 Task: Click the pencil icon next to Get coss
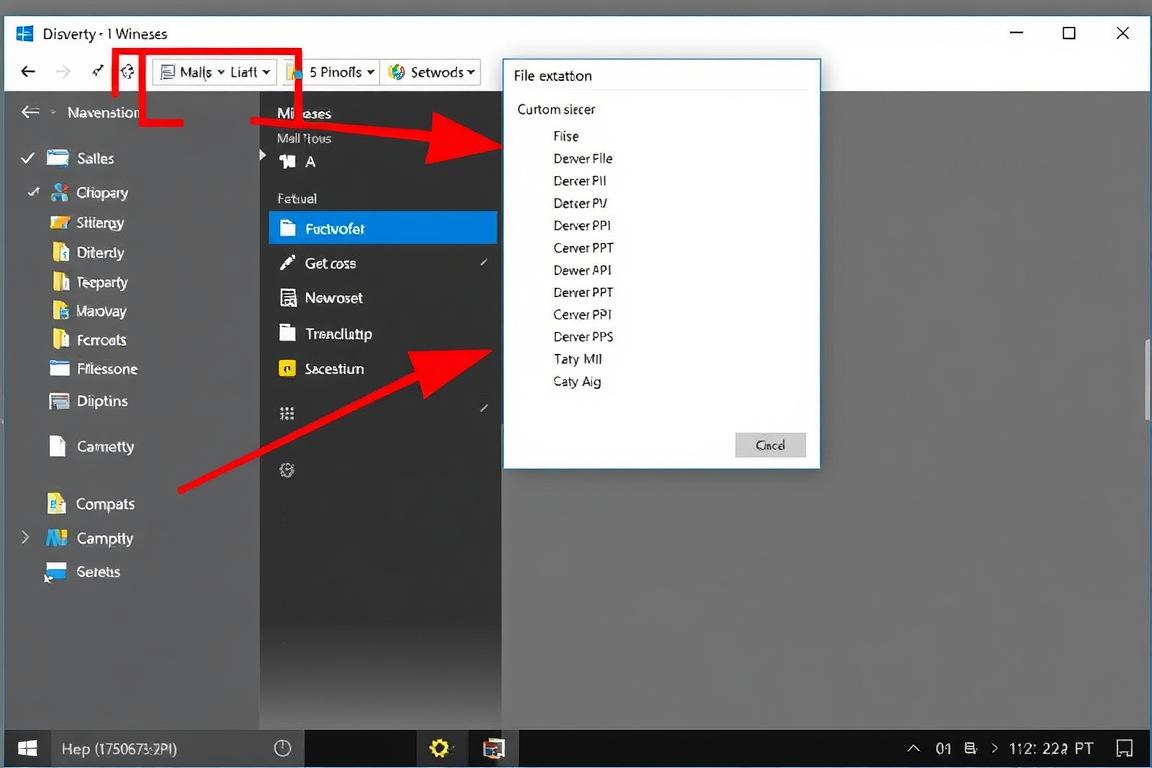[x=288, y=263]
